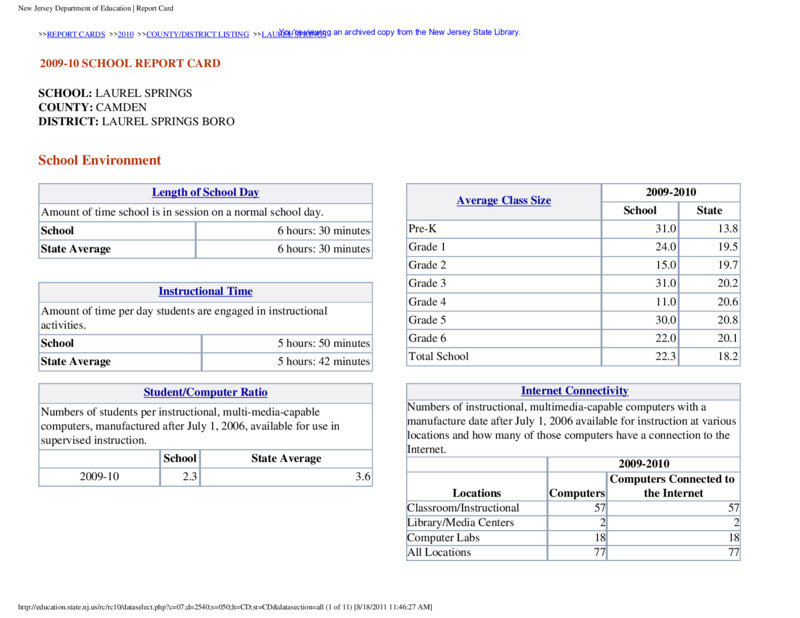
Task: Click the 'Locations' column header
Action: (477, 493)
